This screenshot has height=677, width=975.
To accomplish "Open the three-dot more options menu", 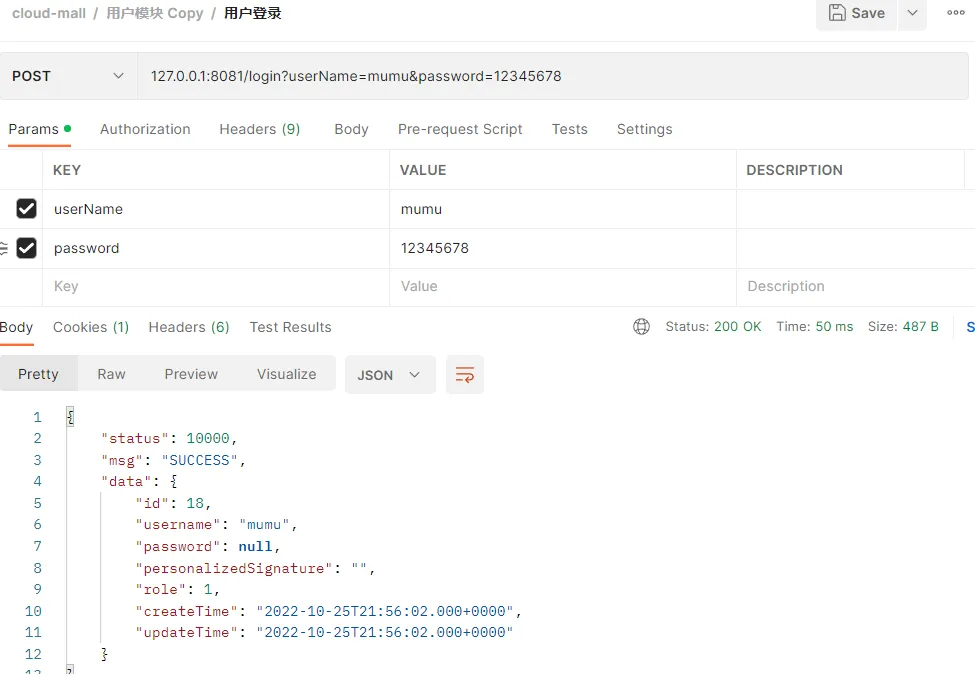I will coord(955,13).
